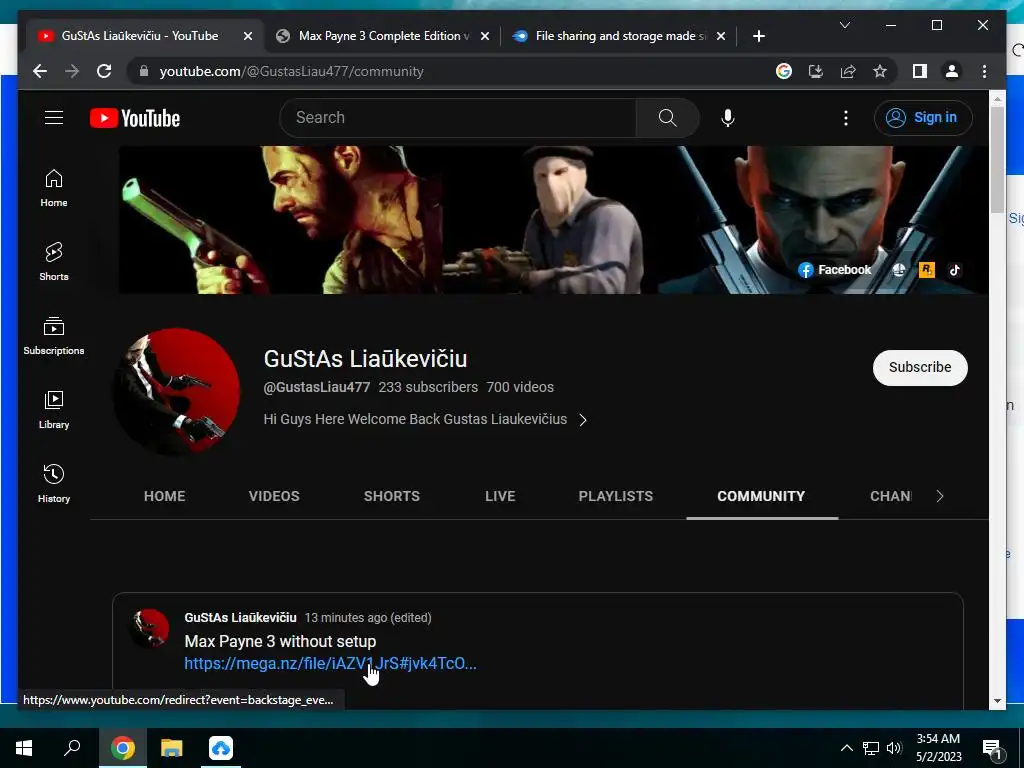Click the channel profile picture

(x=177, y=391)
